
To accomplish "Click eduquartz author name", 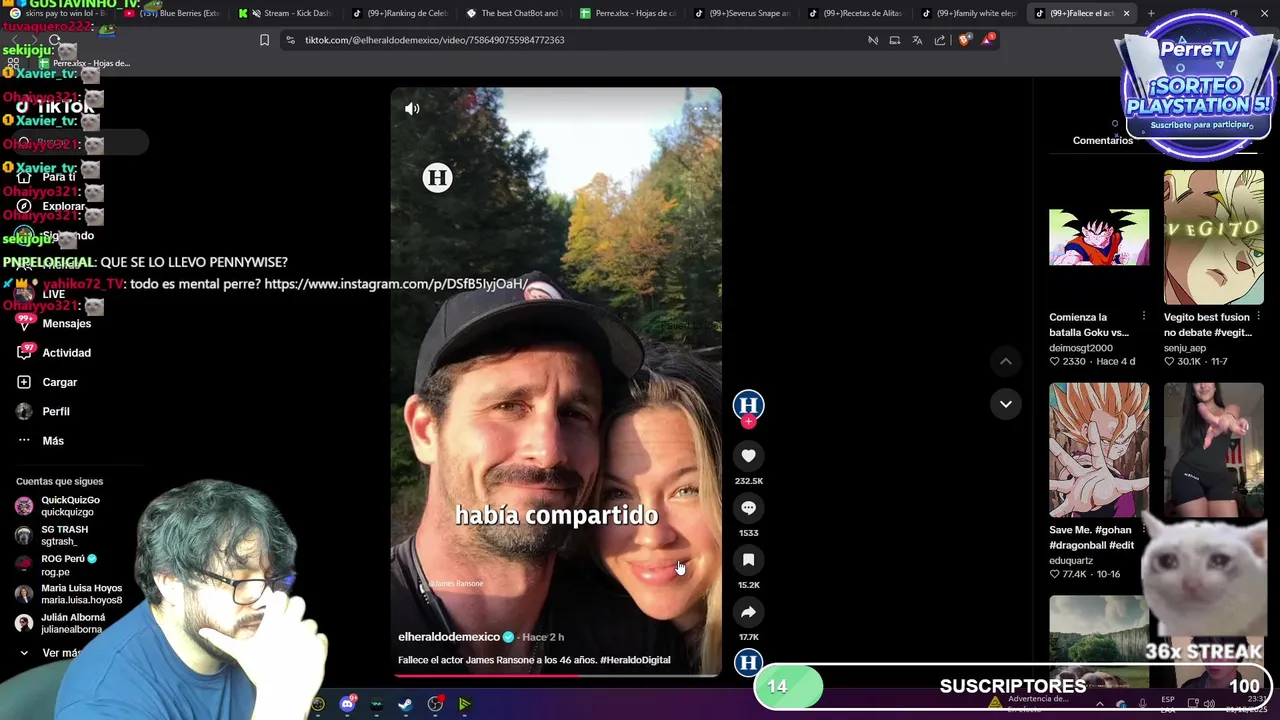I will point(1071,561).
